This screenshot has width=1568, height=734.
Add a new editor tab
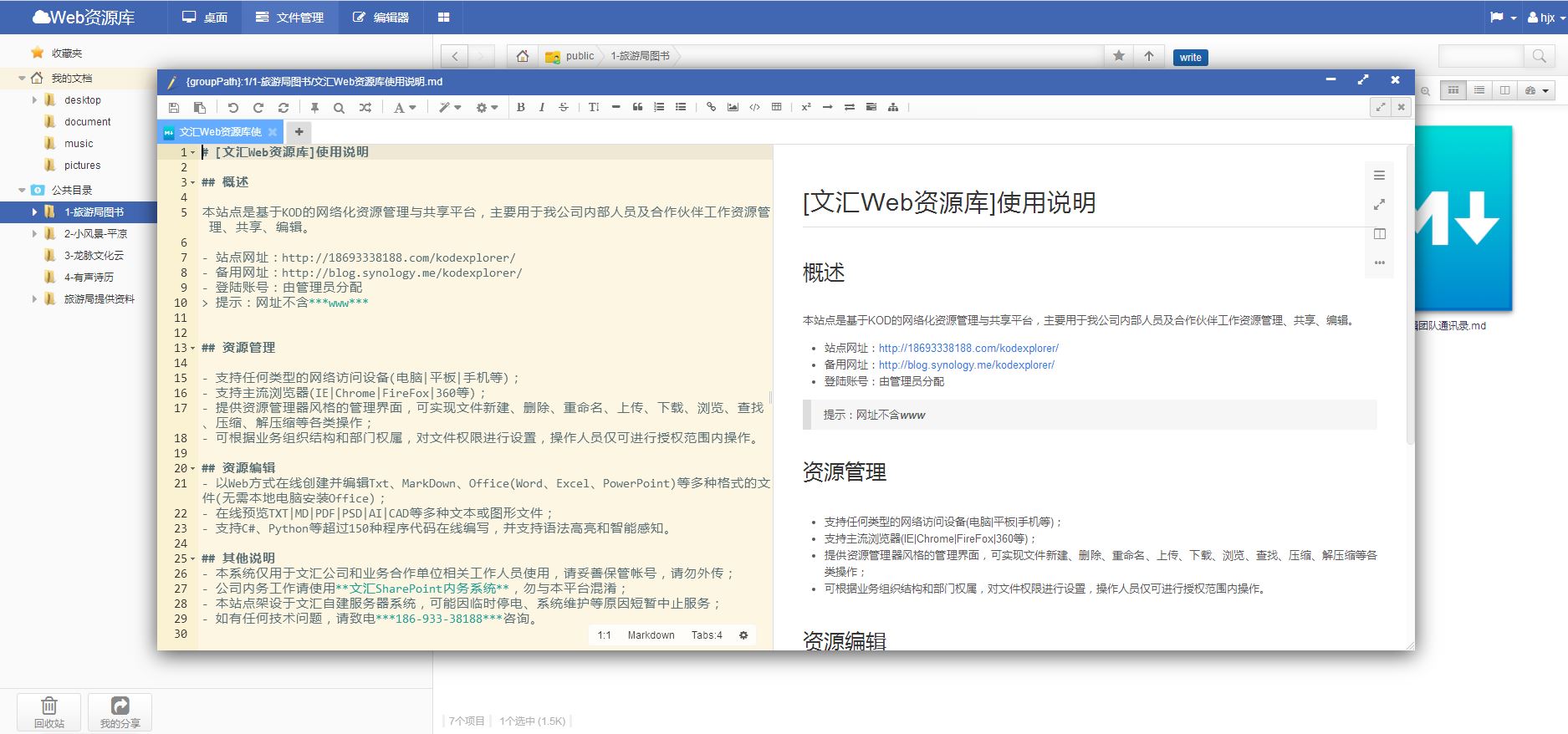tap(299, 131)
